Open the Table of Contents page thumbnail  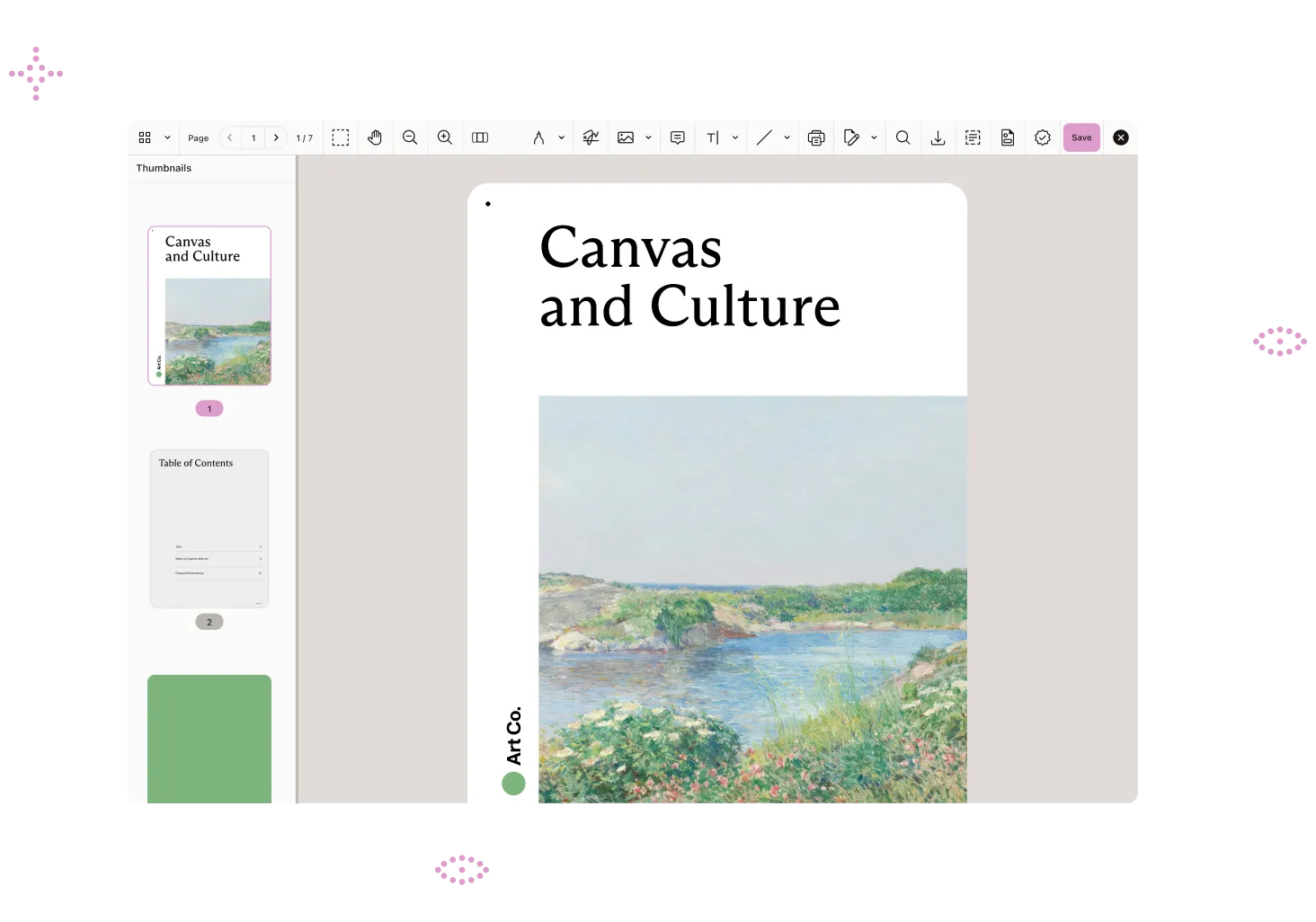click(x=209, y=528)
